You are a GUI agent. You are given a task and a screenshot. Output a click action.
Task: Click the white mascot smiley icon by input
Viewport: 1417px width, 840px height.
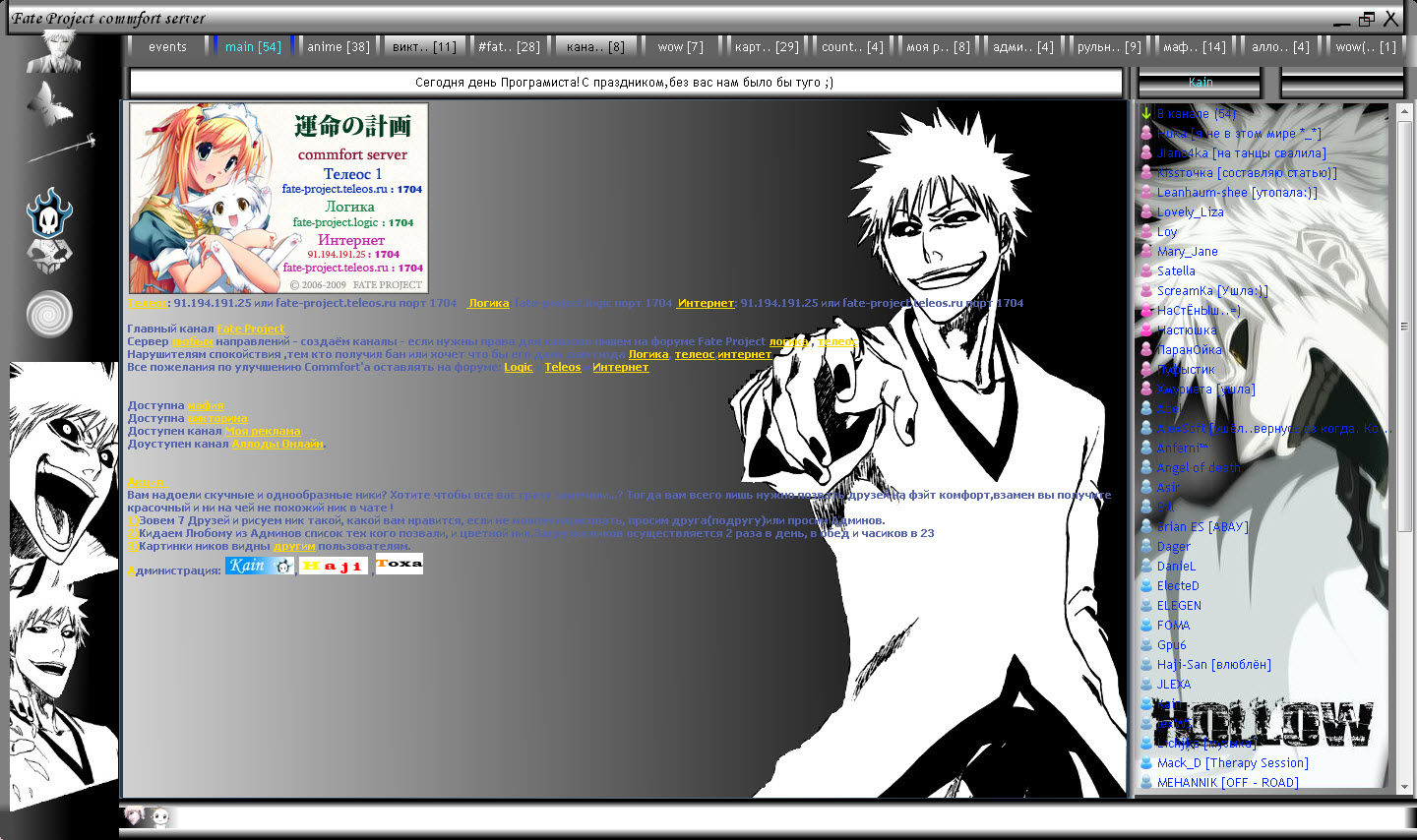point(160,816)
